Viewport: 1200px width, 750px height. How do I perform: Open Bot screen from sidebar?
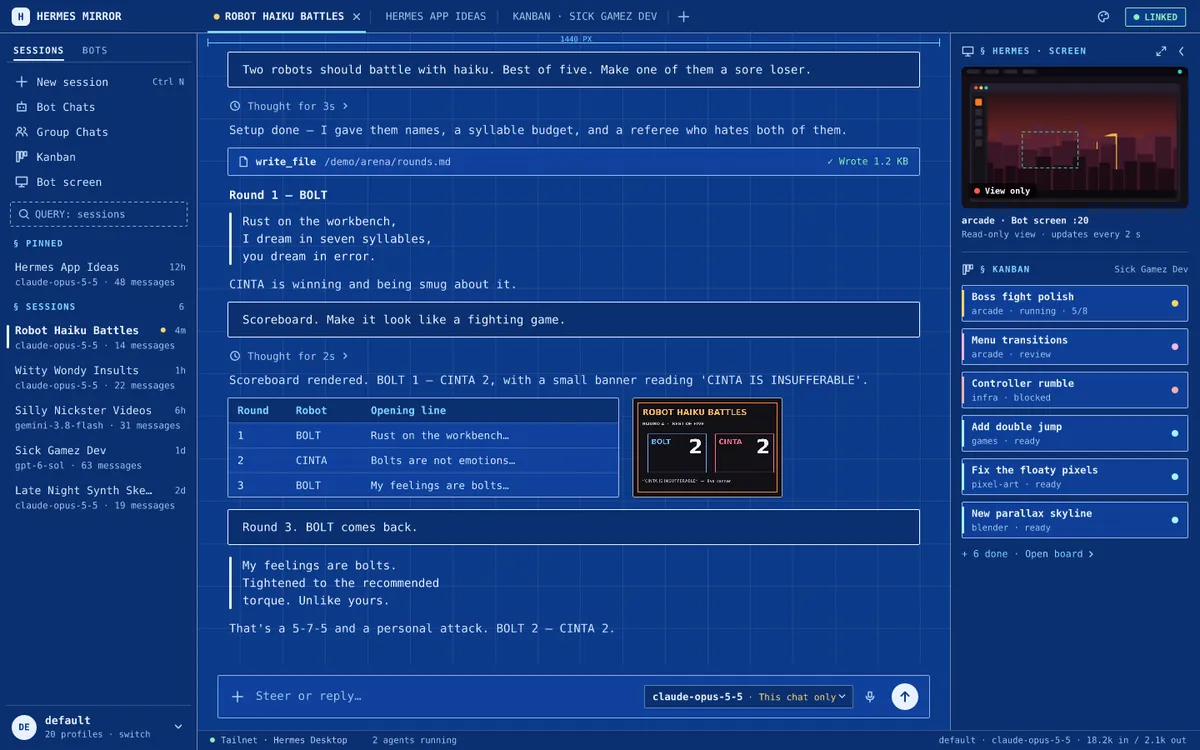tap(98, 182)
